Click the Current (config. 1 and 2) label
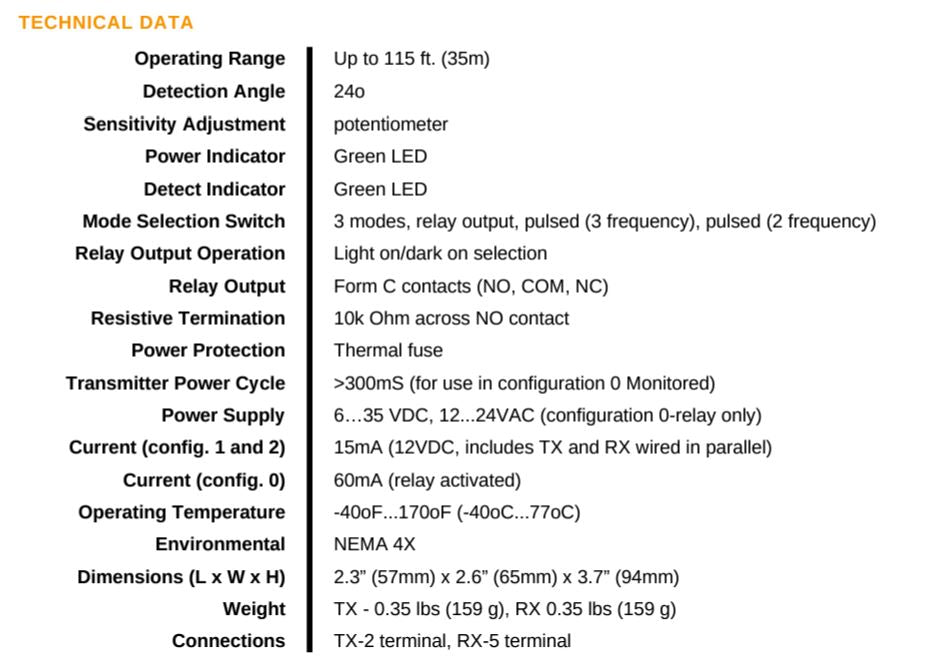 (177, 447)
